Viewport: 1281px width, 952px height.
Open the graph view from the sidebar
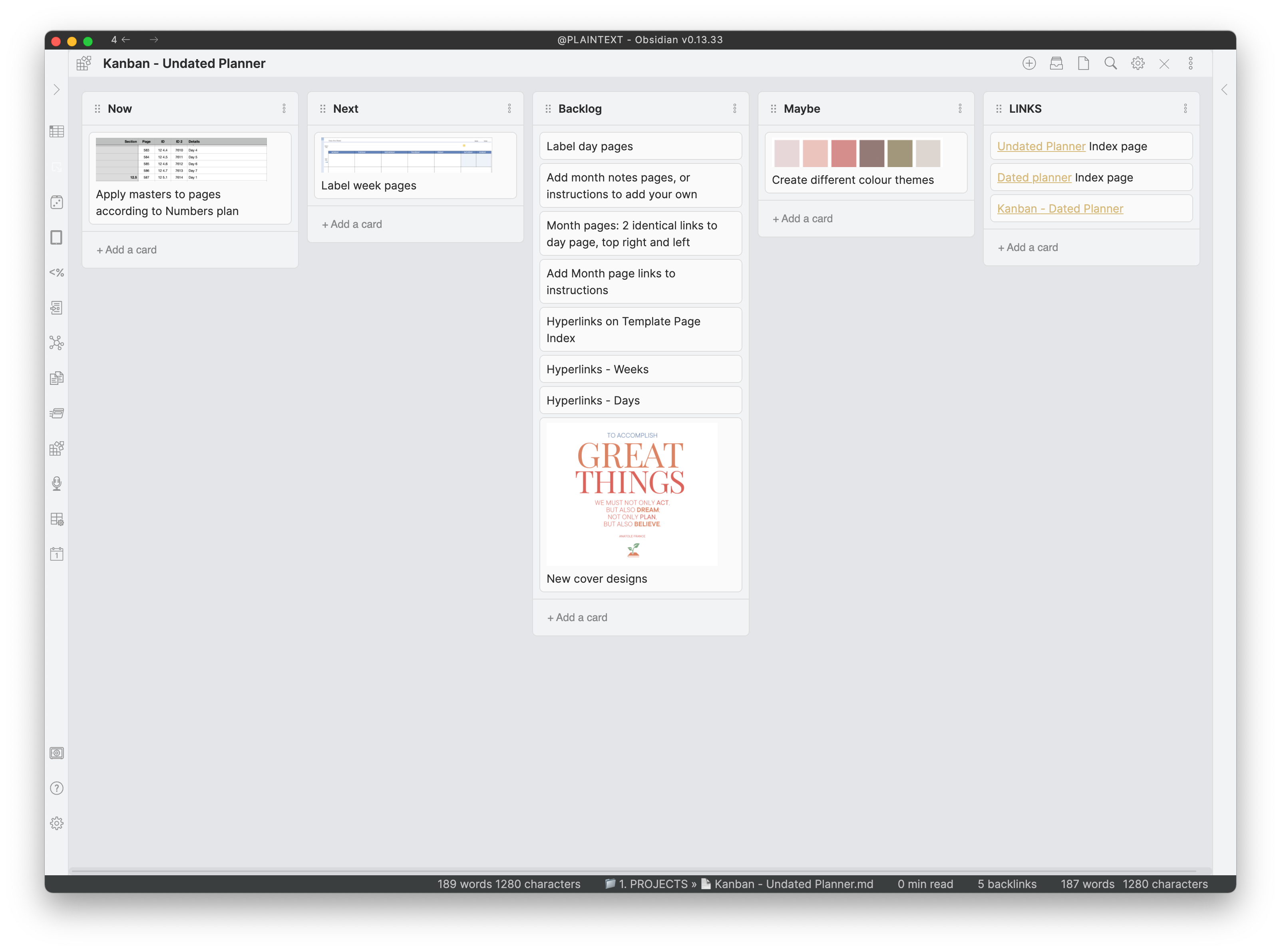click(56, 343)
